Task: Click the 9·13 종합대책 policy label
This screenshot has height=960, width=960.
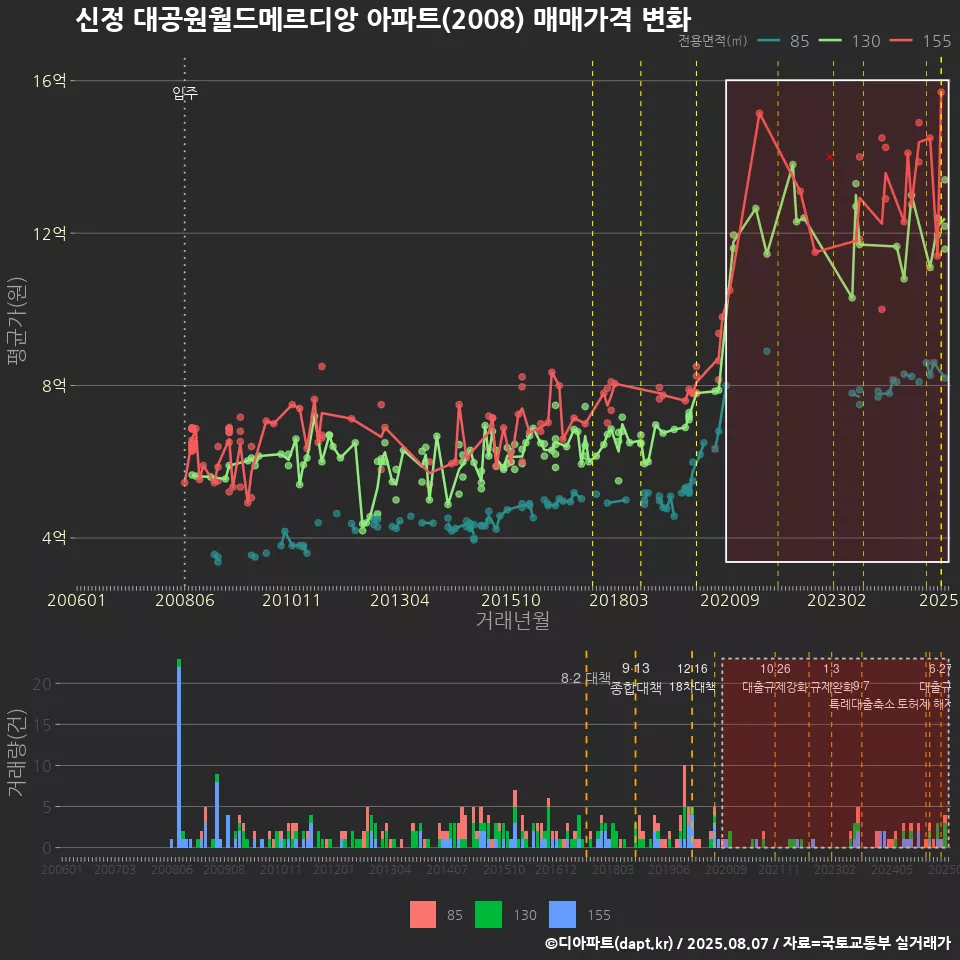Action: (x=636, y=678)
